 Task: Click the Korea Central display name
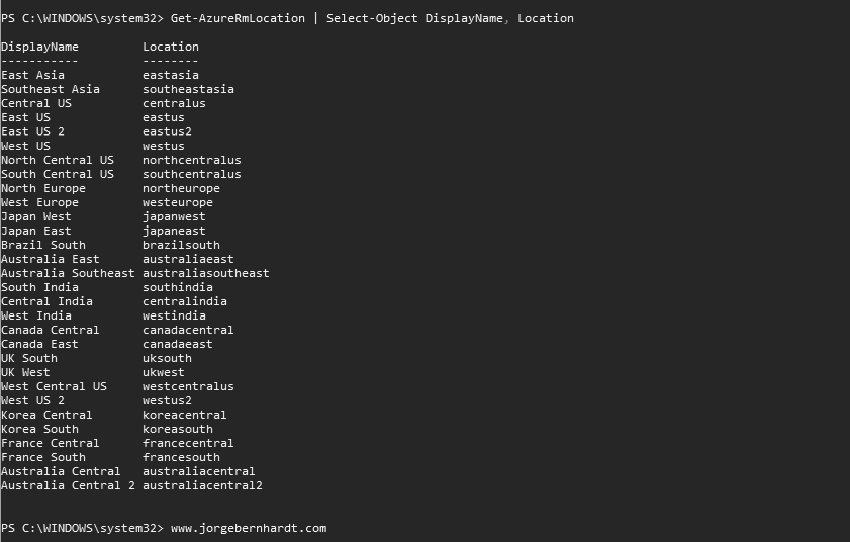point(46,415)
